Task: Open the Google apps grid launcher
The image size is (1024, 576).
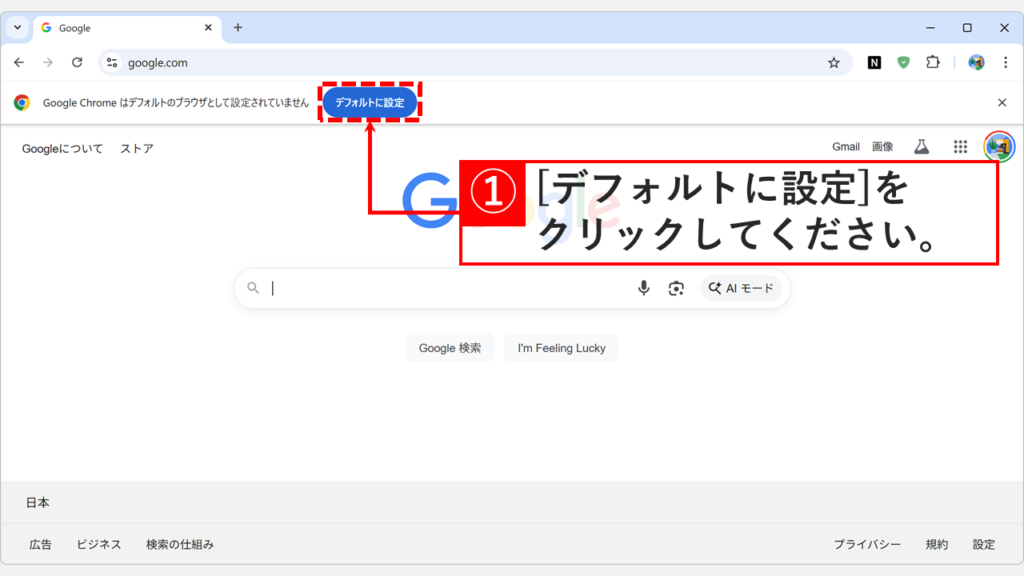Action: coord(960,146)
